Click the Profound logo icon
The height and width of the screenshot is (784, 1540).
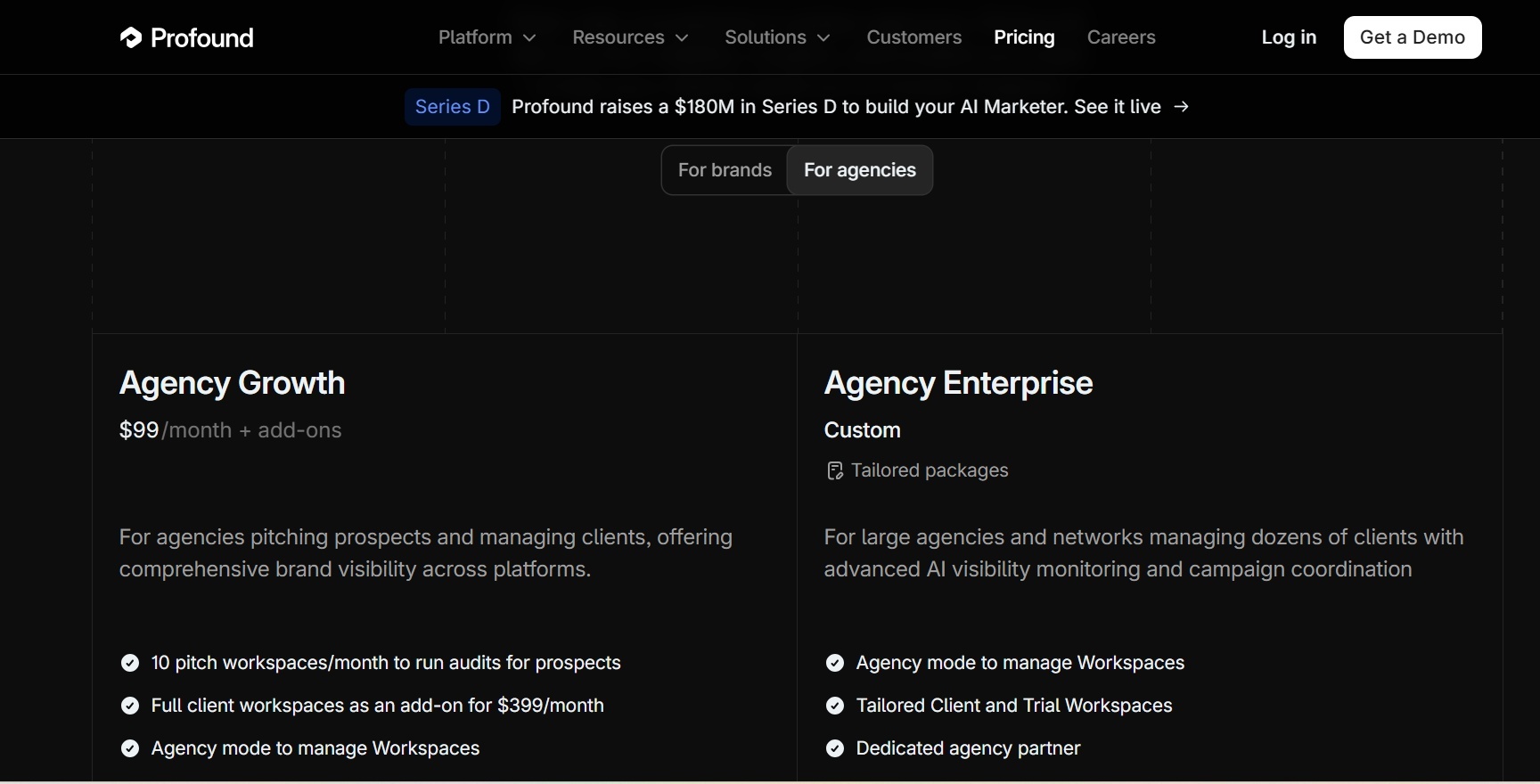tap(131, 37)
